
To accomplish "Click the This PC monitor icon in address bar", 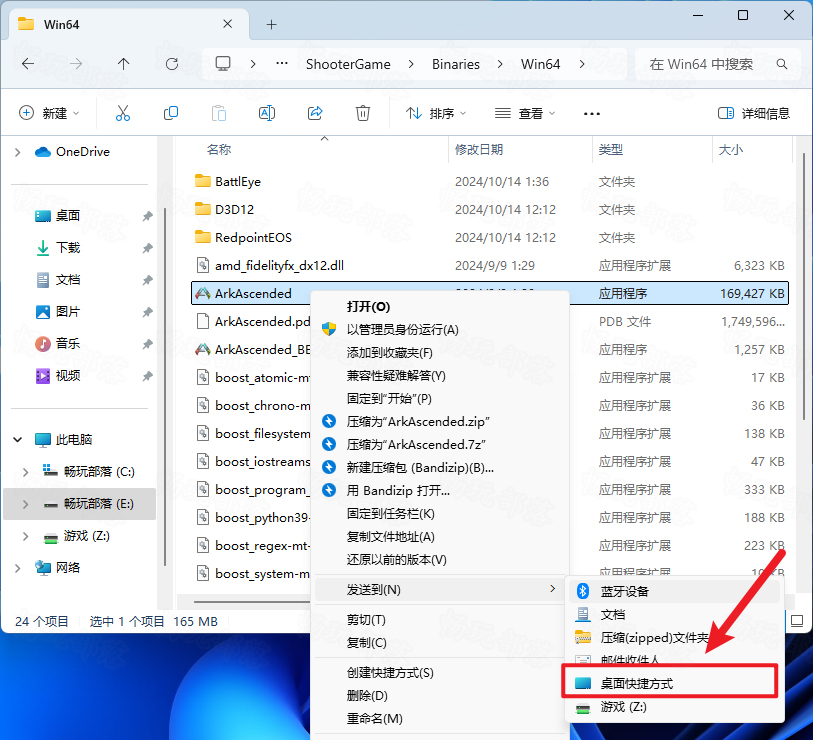I will (x=223, y=64).
